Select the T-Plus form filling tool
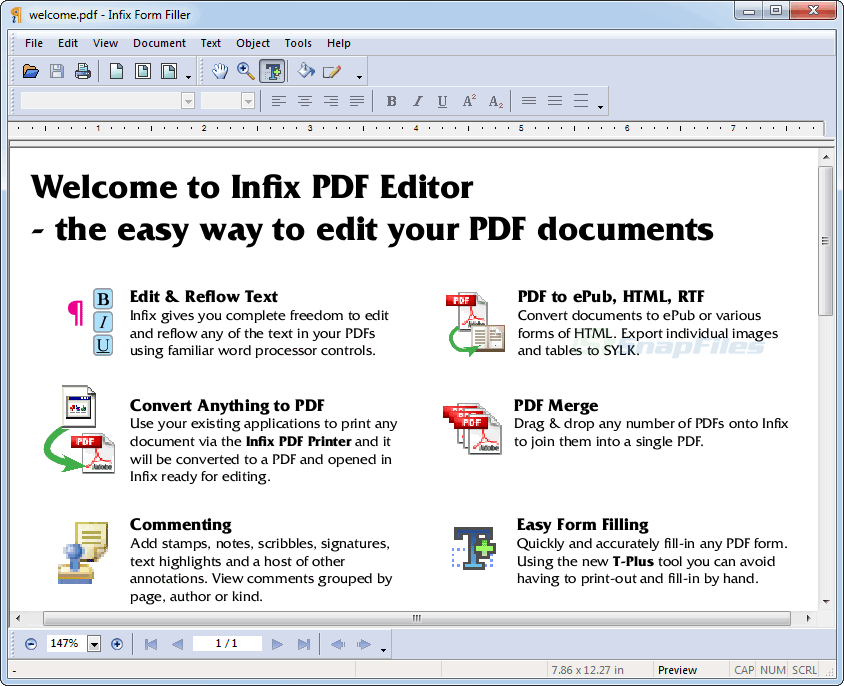This screenshot has height=686, width=844. pos(272,71)
